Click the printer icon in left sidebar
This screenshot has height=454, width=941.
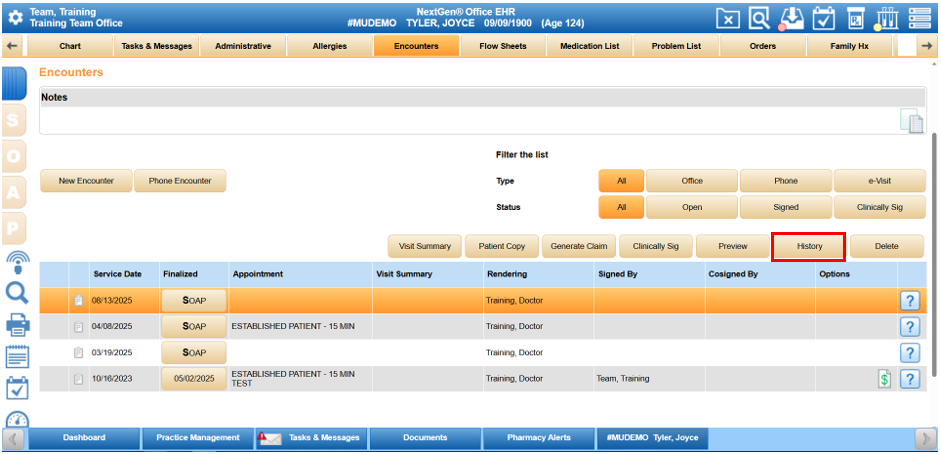click(x=17, y=324)
